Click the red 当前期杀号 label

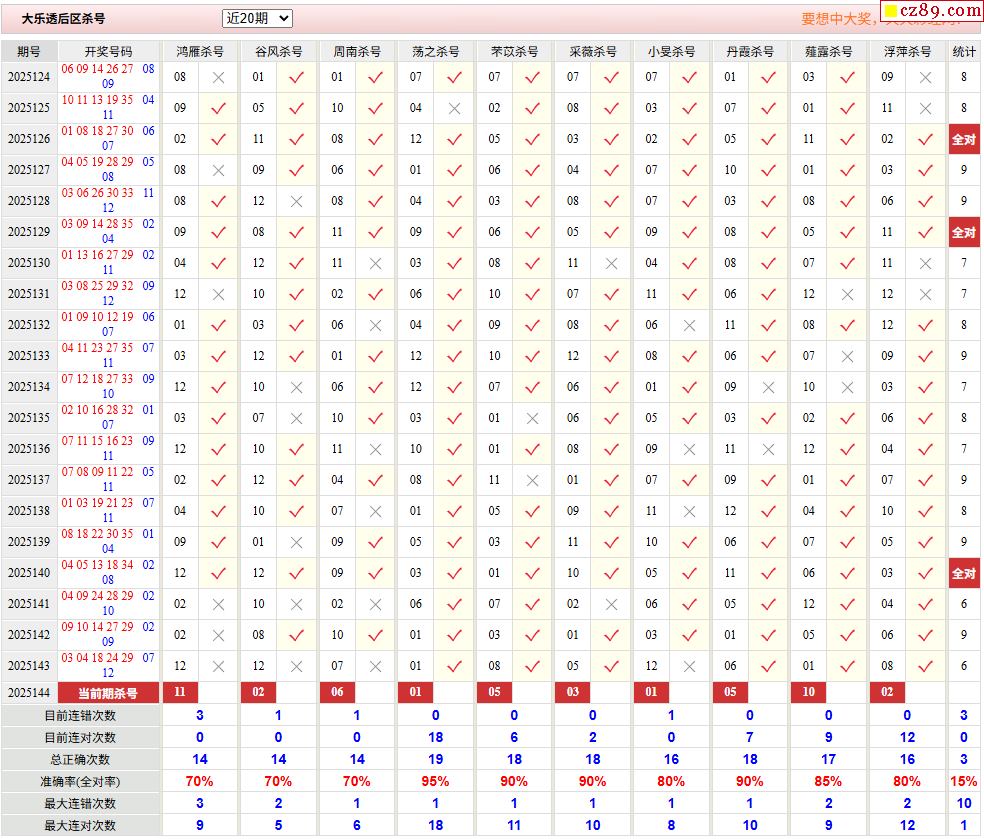pos(108,692)
